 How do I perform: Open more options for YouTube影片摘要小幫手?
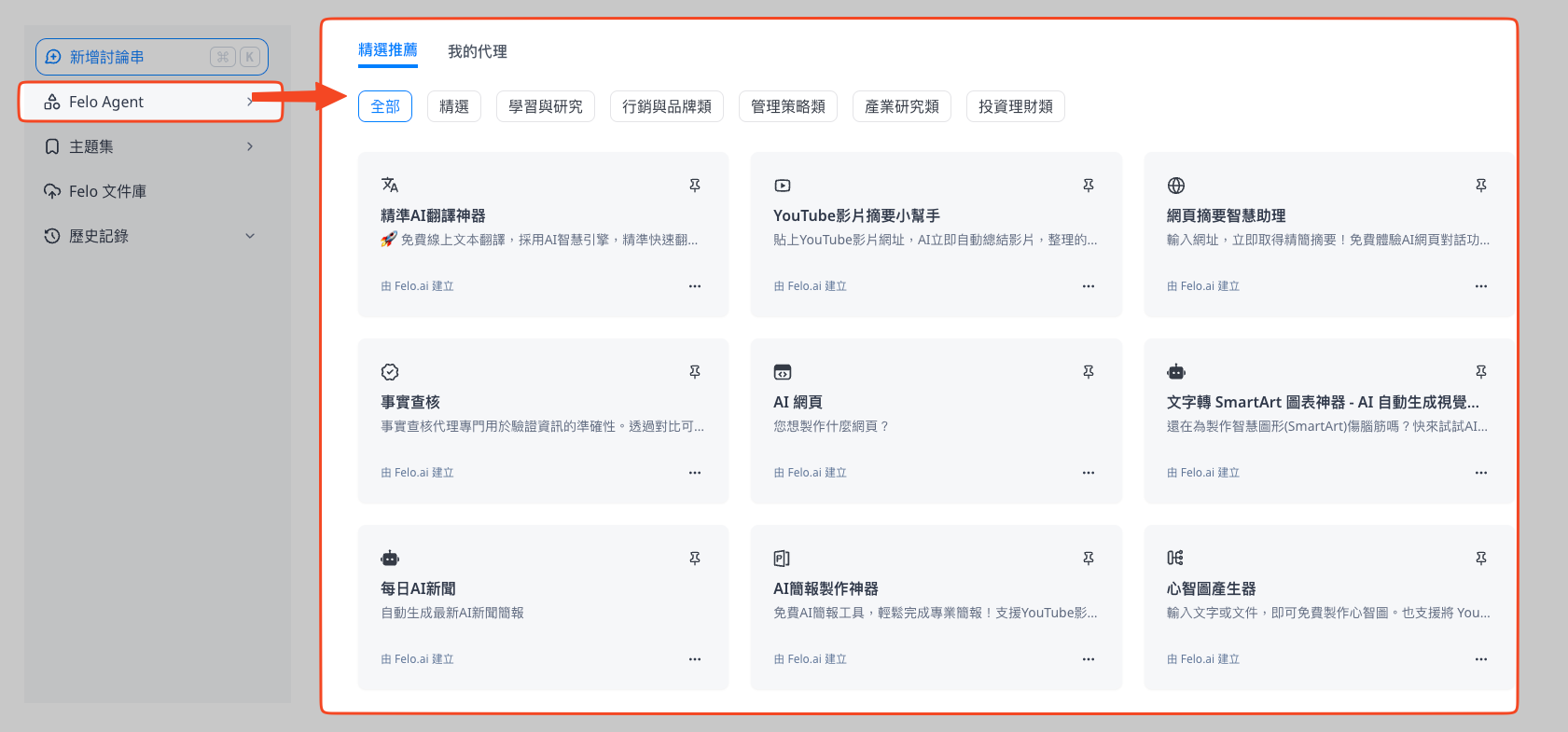(1089, 286)
